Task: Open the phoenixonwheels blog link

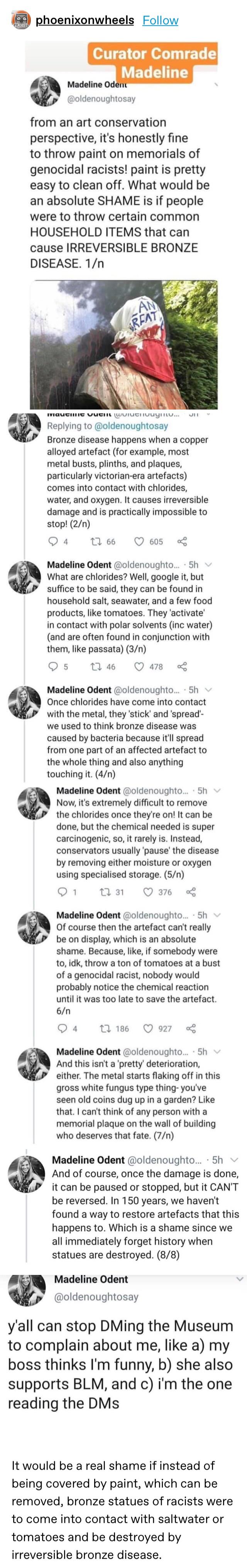Action: click(85, 20)
